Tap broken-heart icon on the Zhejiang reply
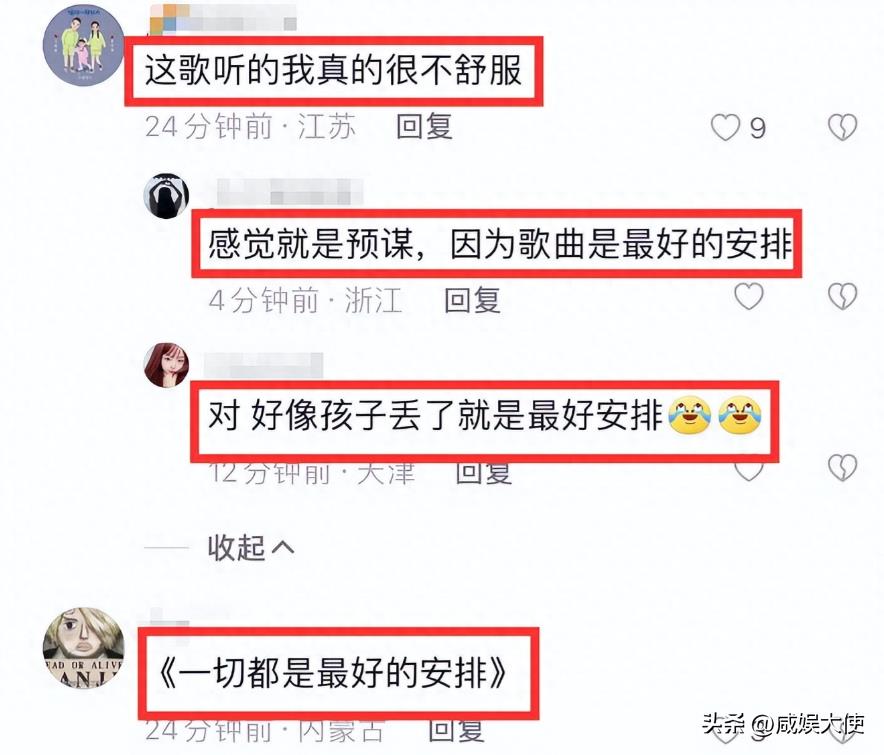 [x=842, y=296]
